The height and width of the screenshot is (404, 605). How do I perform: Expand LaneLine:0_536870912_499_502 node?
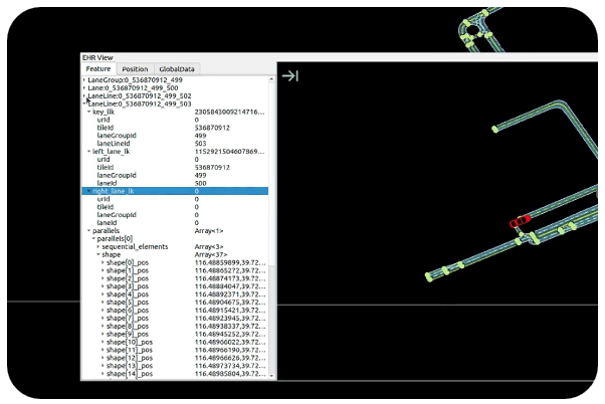(x=84, y=95)
